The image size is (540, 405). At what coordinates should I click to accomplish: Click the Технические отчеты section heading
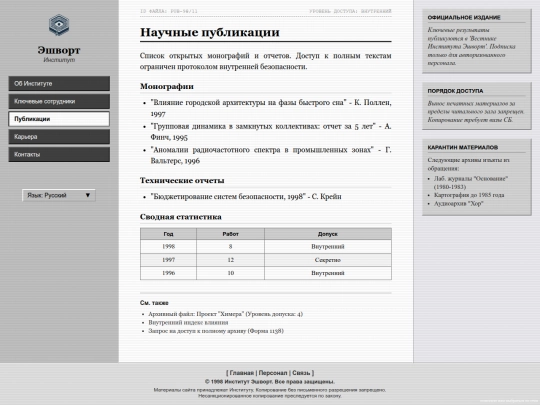pos(182,180)
